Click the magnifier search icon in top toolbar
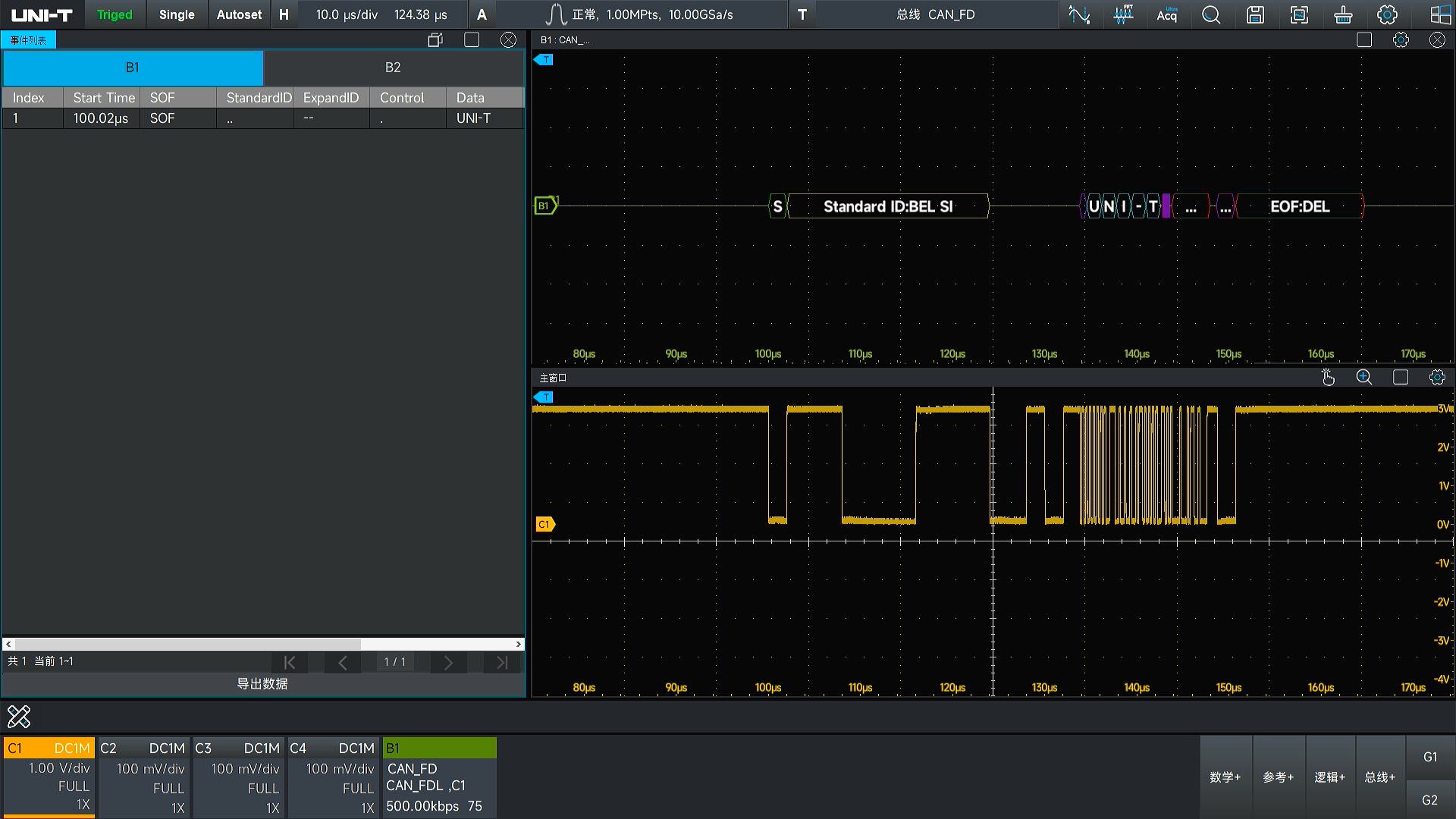The width and height of the screenshot is (1456, 819). [1211, 14]
